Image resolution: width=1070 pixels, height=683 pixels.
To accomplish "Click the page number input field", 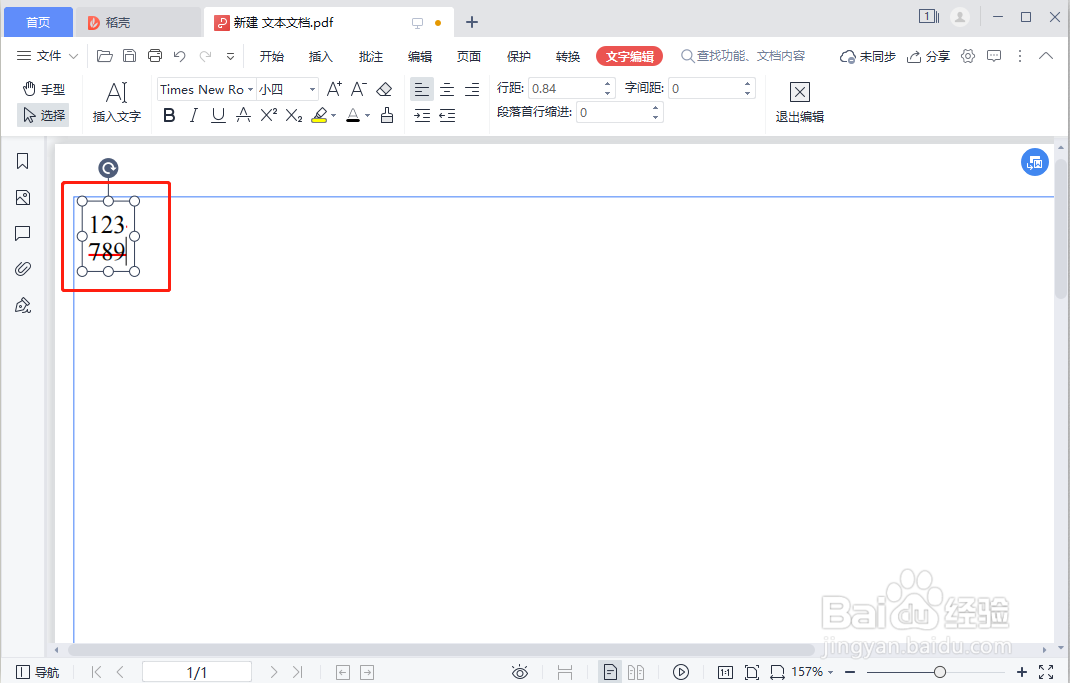I will (x=197, y=672).
